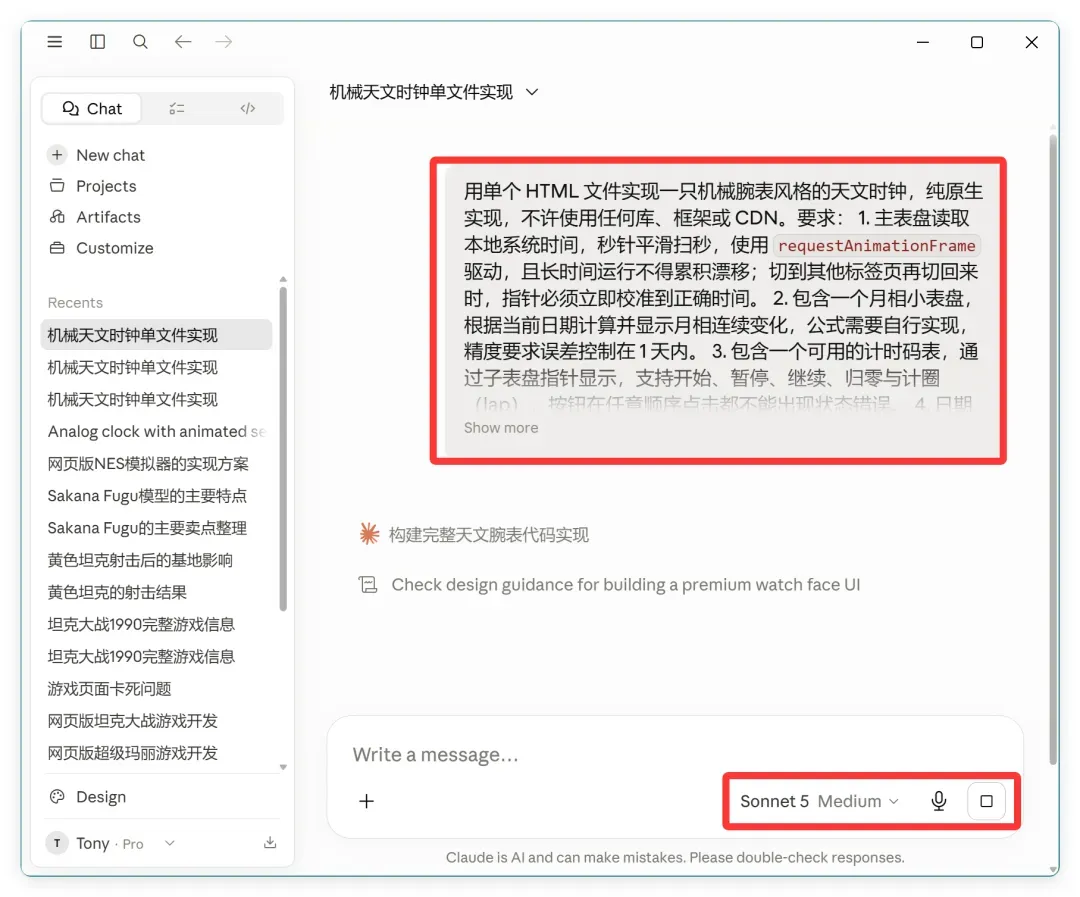Expand the conversation title dropdown chevron

(532, 92)
